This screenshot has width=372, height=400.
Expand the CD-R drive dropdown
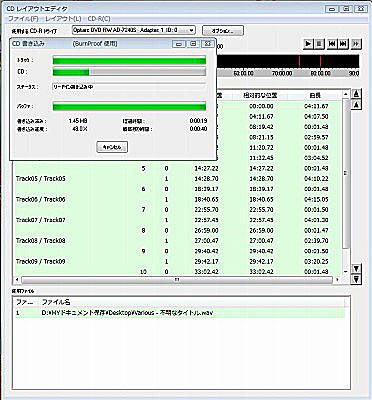click(191, 30)
